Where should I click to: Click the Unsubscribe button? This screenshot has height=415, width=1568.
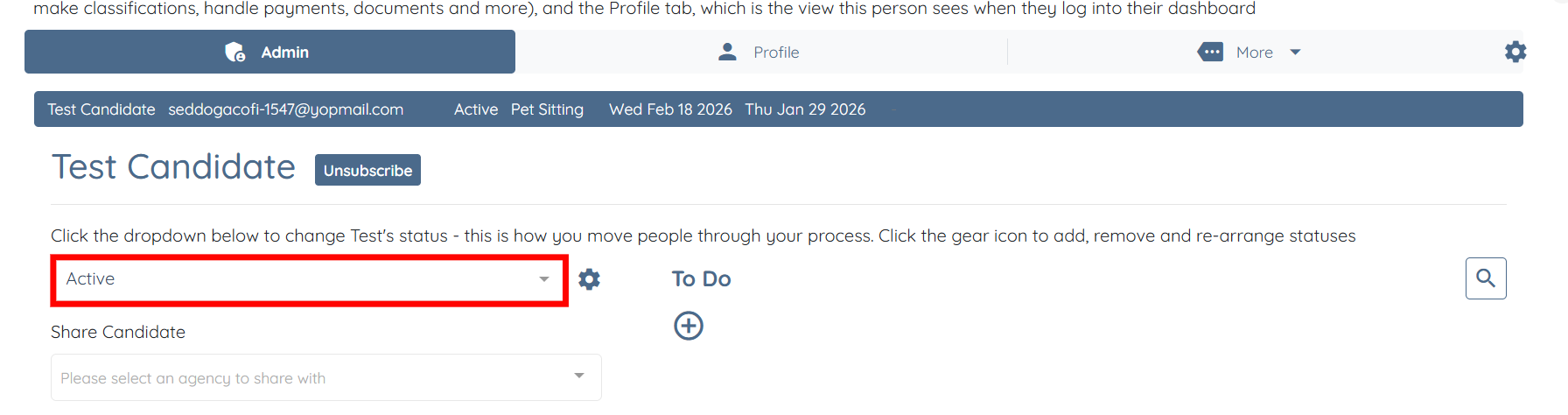point(367,171)
